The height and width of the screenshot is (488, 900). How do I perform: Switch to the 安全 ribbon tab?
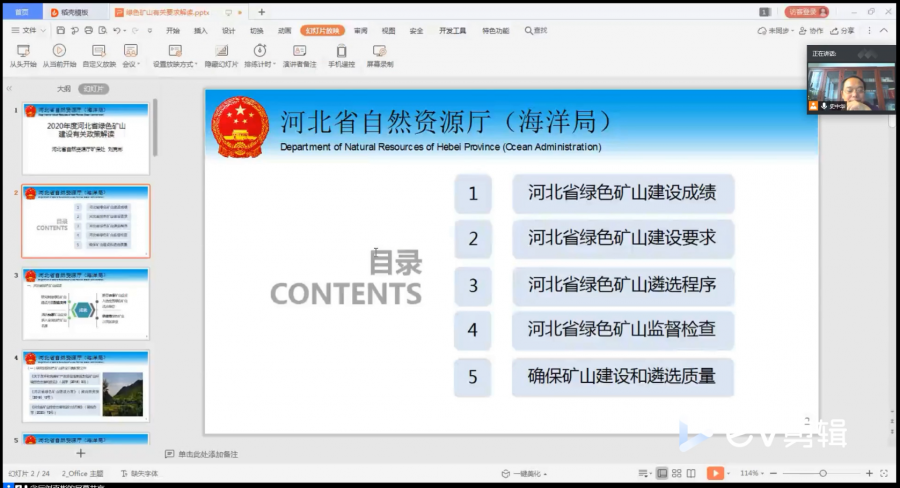416,30
